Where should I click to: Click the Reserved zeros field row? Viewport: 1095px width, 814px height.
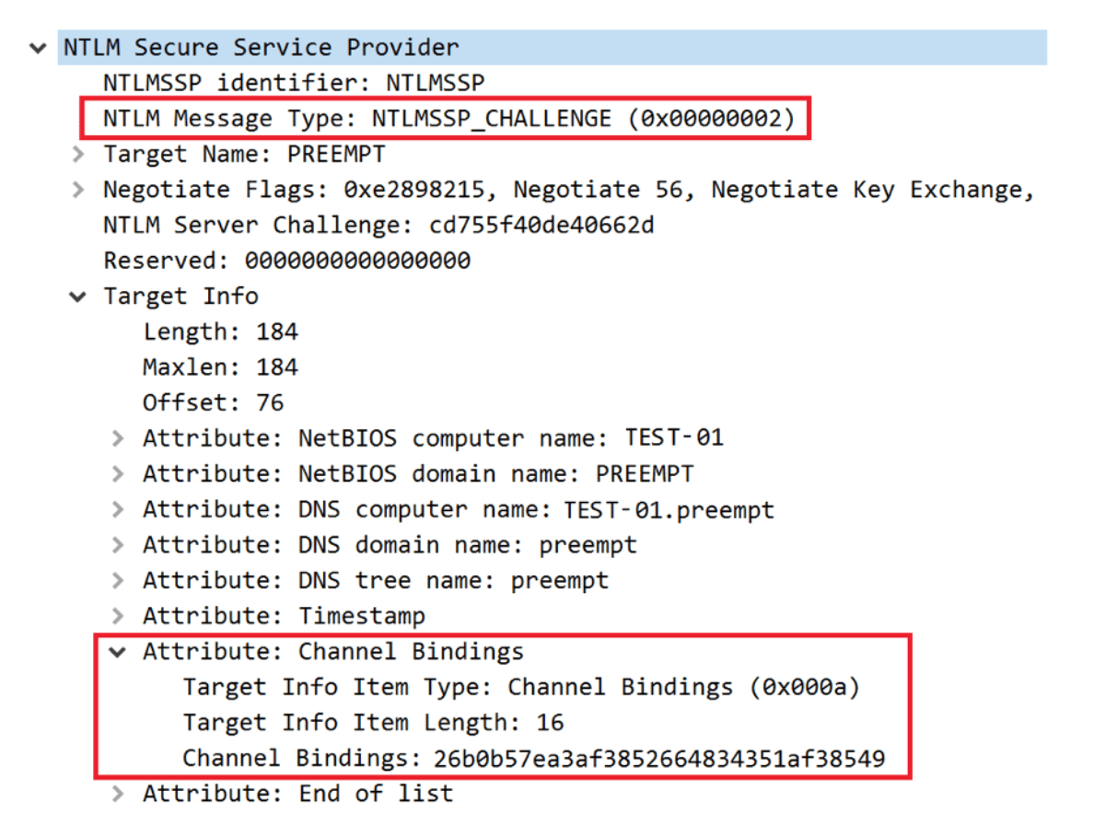point(286,261)
